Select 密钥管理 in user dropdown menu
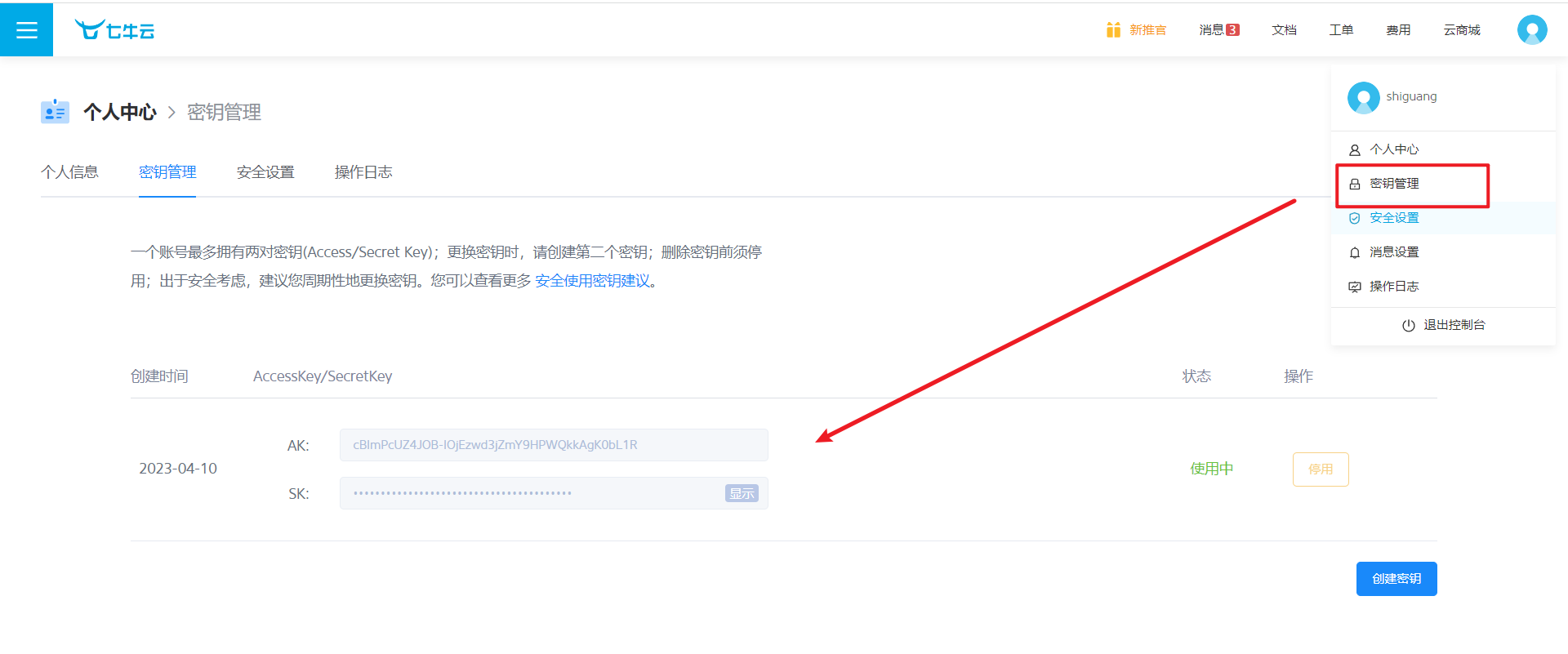The height and width of the screenshot is (654, 1568). tap(1394, 184)
